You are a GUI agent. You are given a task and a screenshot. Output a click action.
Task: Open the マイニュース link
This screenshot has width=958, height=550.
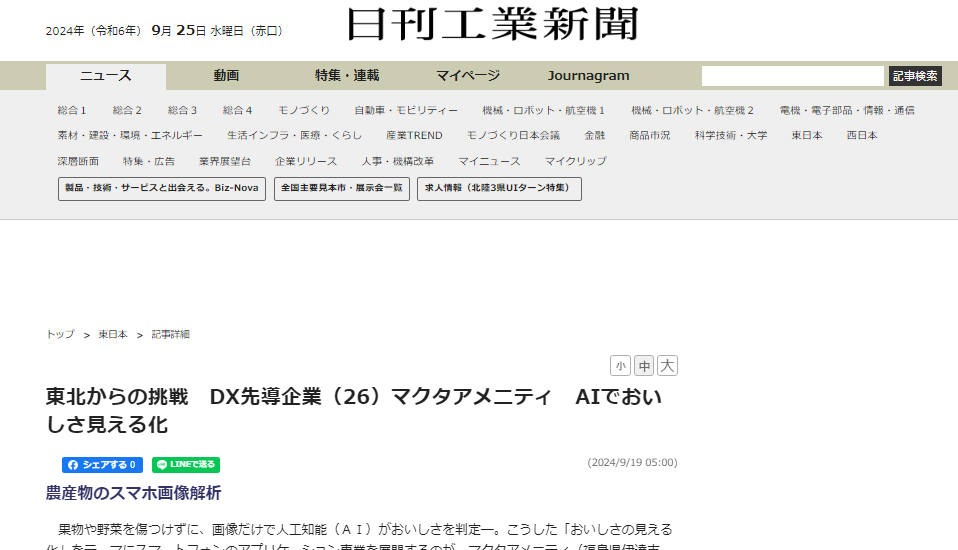489,161
